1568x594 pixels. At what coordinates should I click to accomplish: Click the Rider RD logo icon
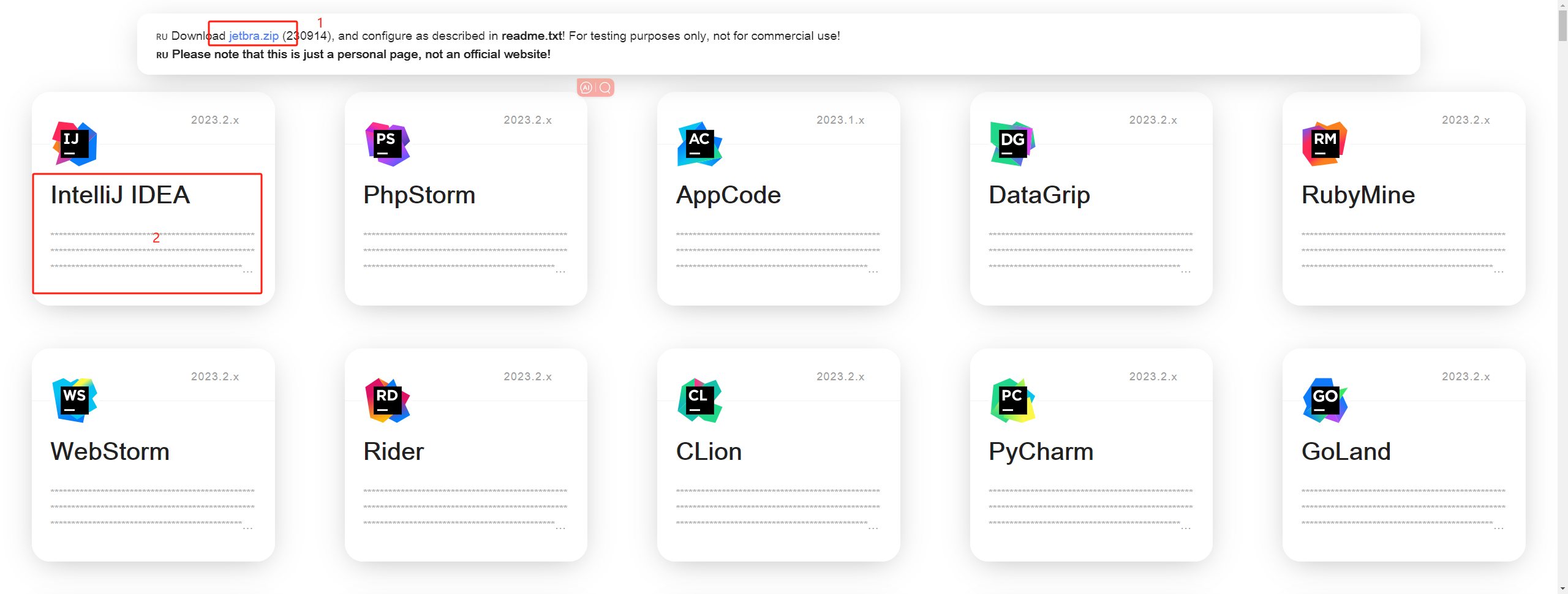point(387,400)
